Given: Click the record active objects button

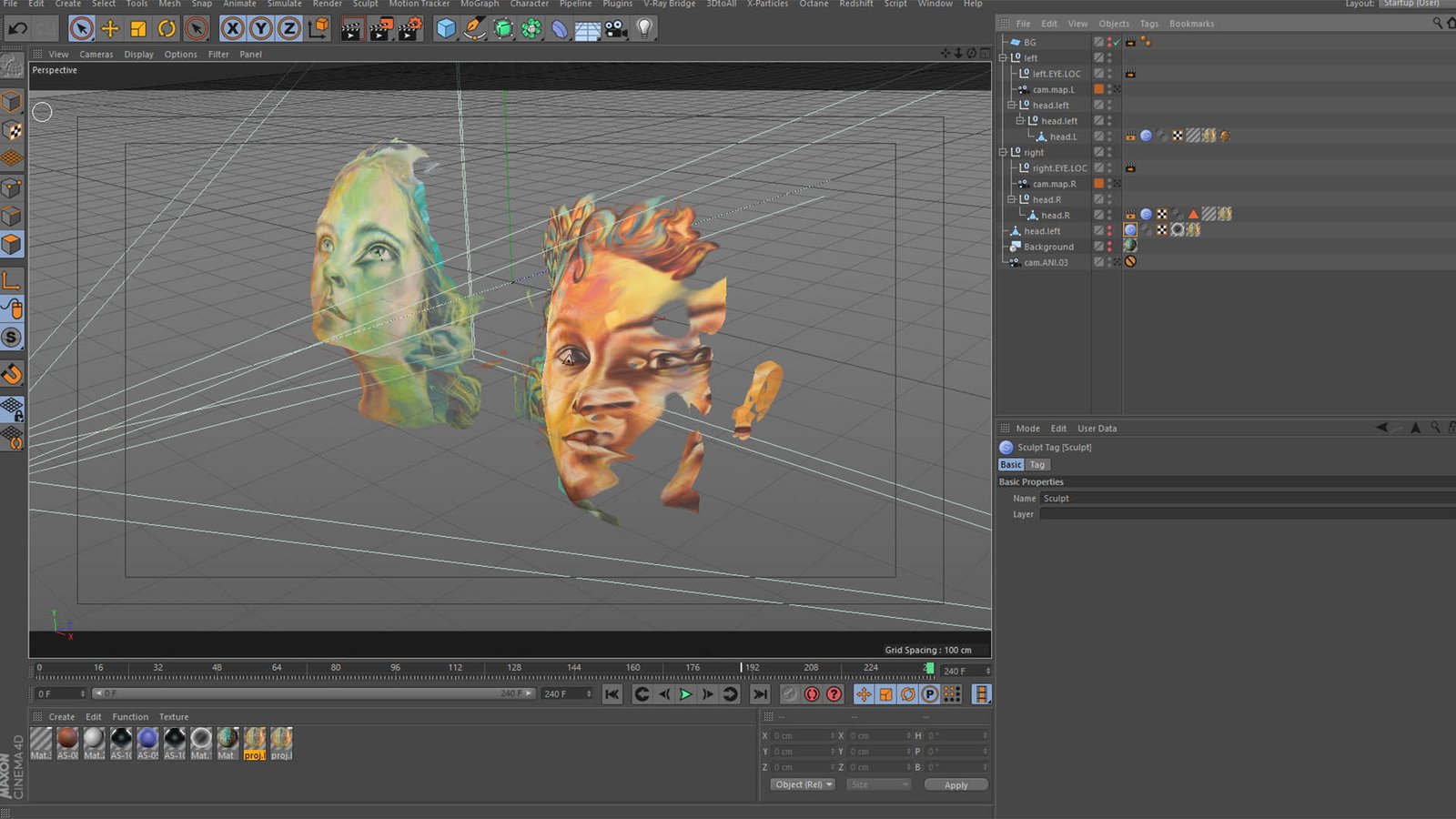Looking at the screenshot, I should coord(812,694).
